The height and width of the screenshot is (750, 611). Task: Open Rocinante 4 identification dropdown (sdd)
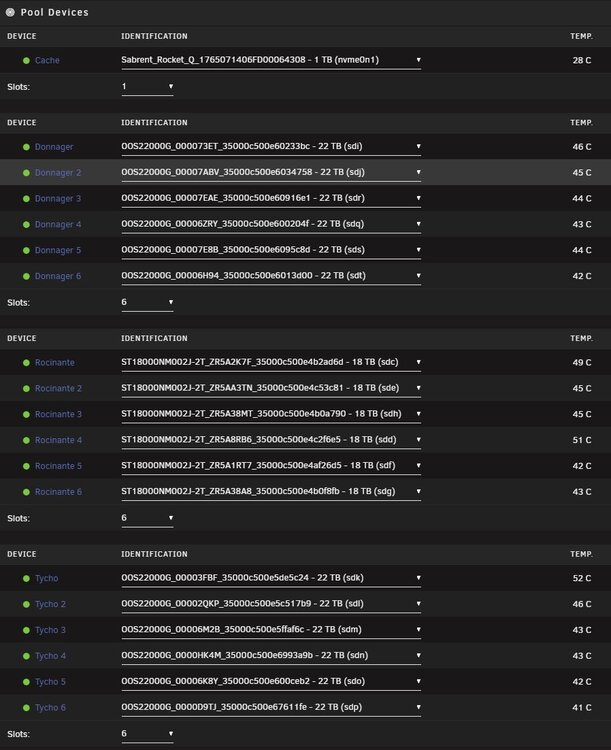(271, 440)
